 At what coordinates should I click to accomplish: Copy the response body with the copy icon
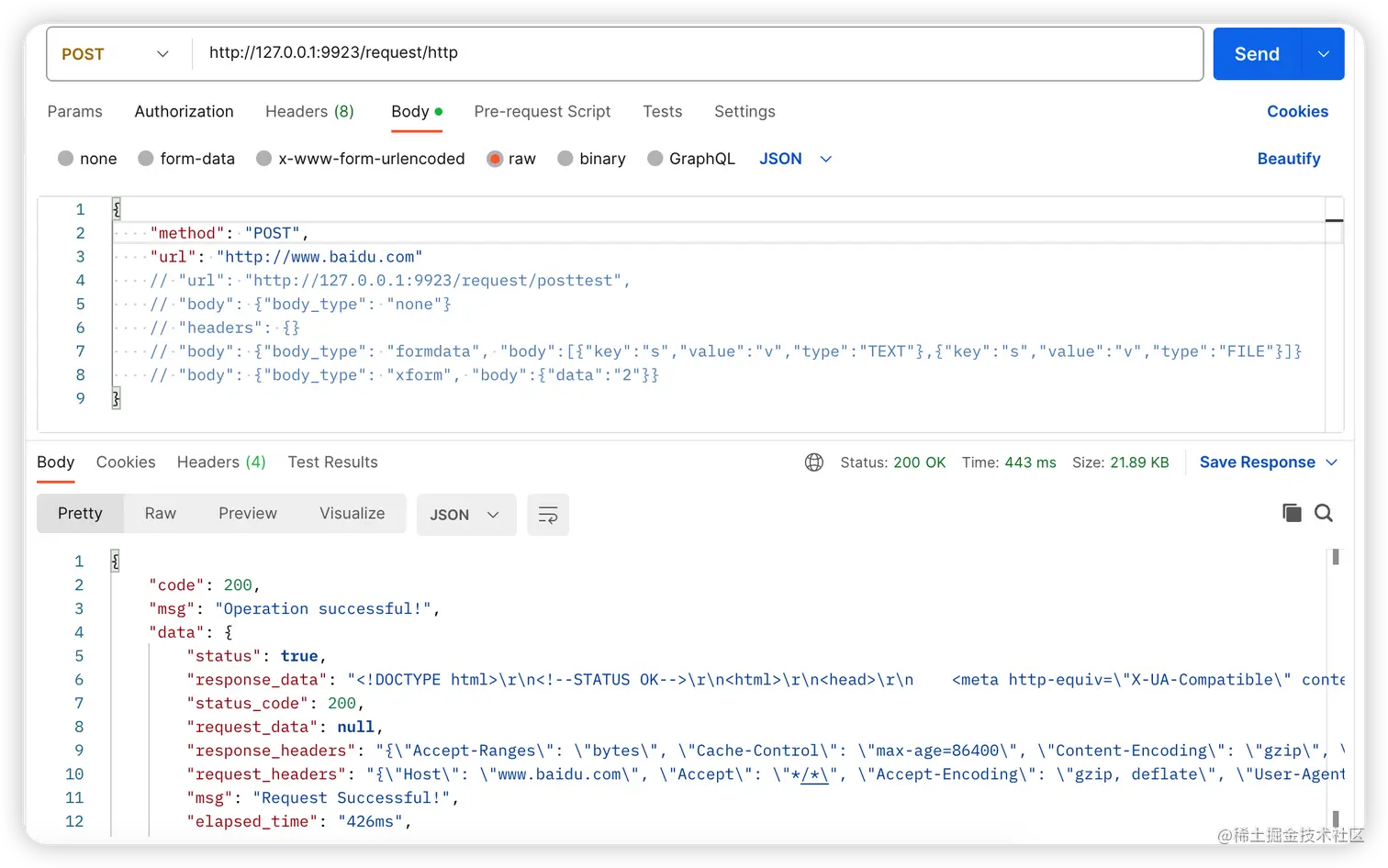pos(1292,513)
